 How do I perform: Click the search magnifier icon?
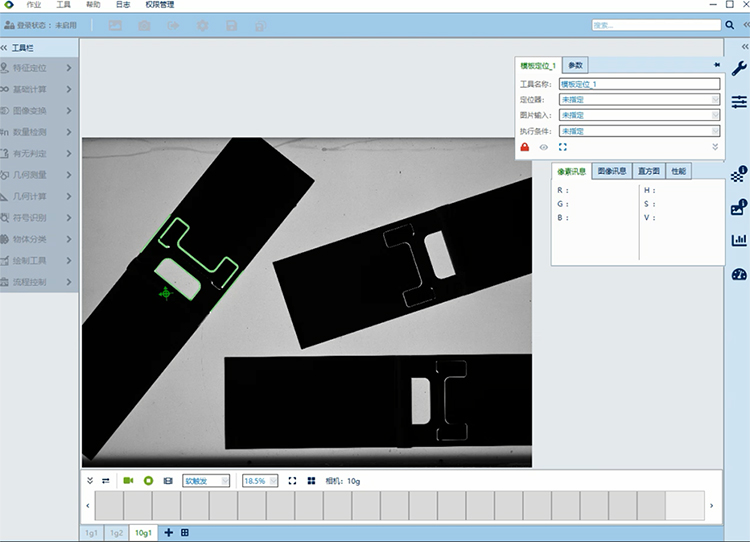tap(729, 25)
